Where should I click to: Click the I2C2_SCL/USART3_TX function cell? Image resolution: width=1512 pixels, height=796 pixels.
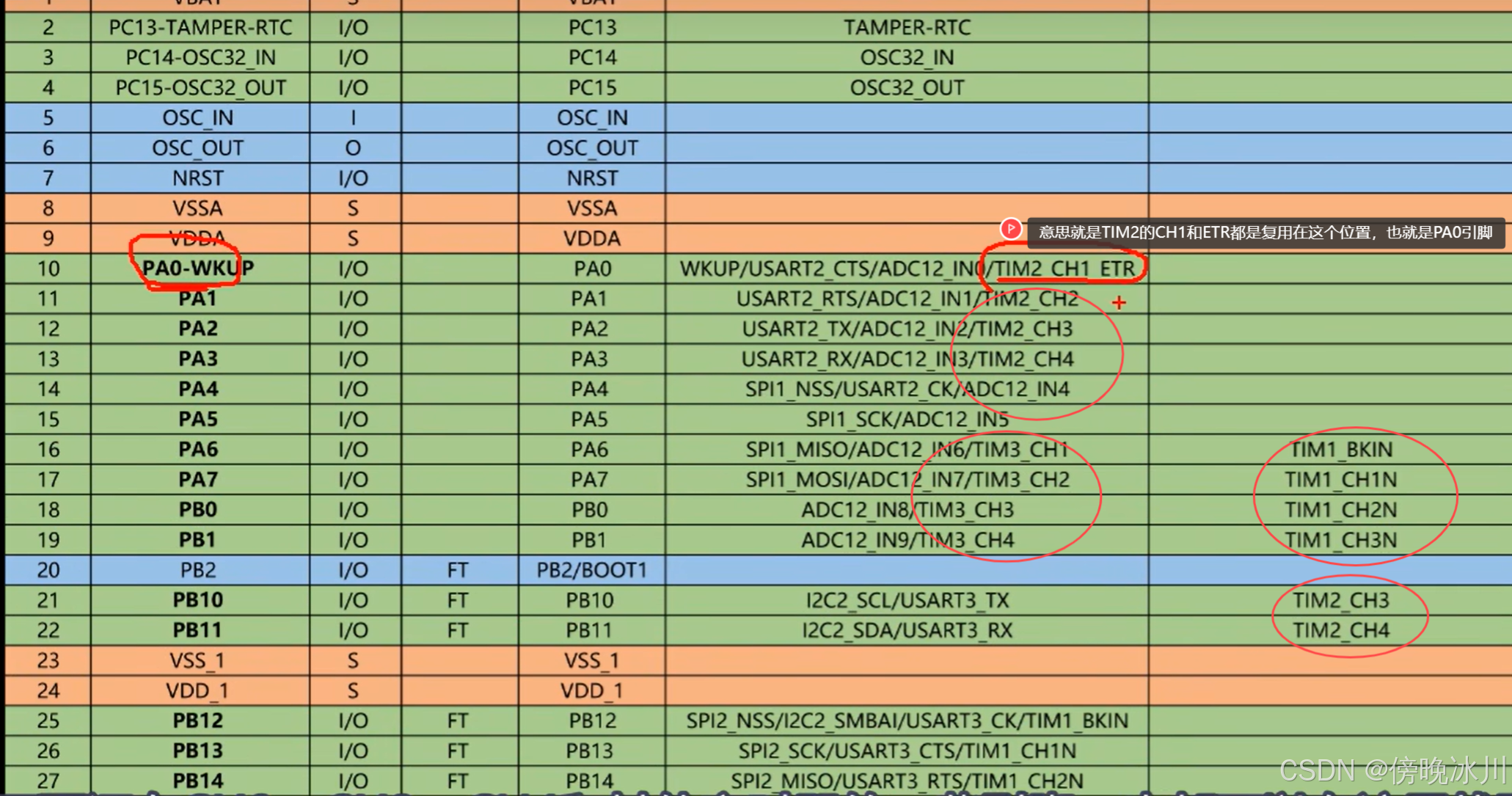click(907, 601)
